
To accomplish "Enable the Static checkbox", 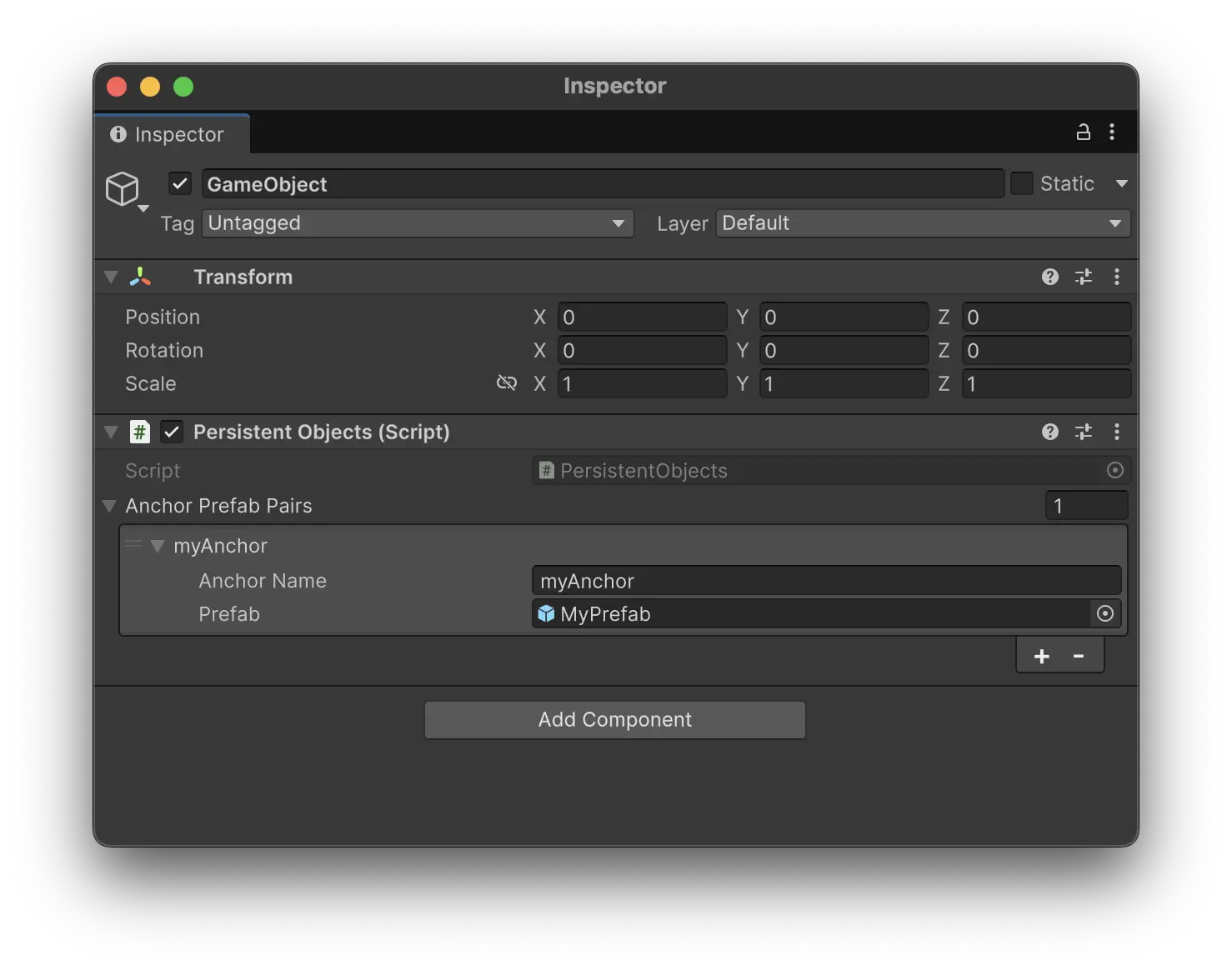I will click(x=1021, y=183).
